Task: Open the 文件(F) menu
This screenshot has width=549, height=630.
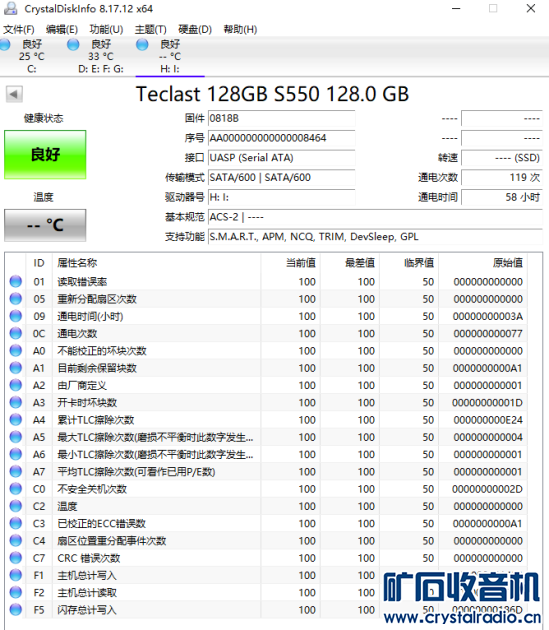Action: [19, 29]
